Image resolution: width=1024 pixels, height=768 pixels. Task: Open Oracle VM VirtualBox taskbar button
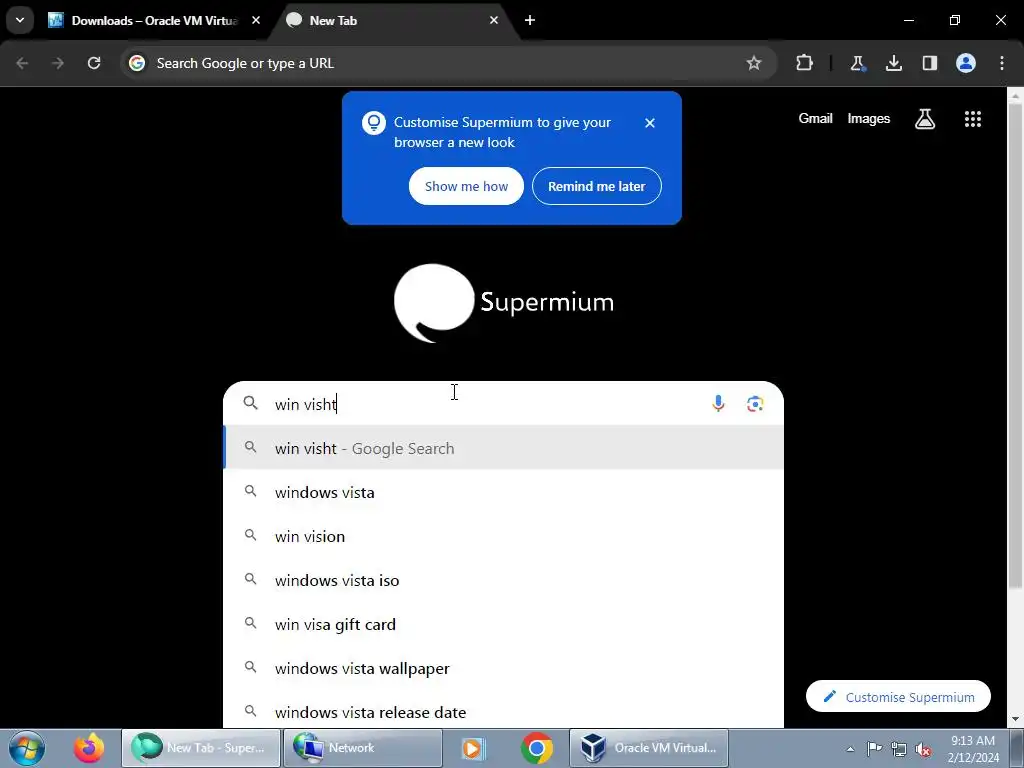point(649,748)
